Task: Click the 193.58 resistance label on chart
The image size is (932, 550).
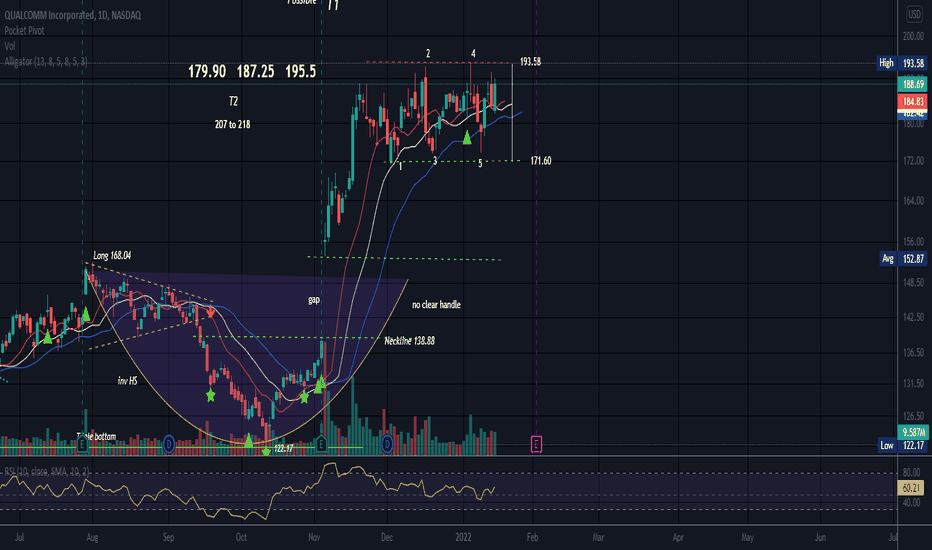Action: point(530,61)
